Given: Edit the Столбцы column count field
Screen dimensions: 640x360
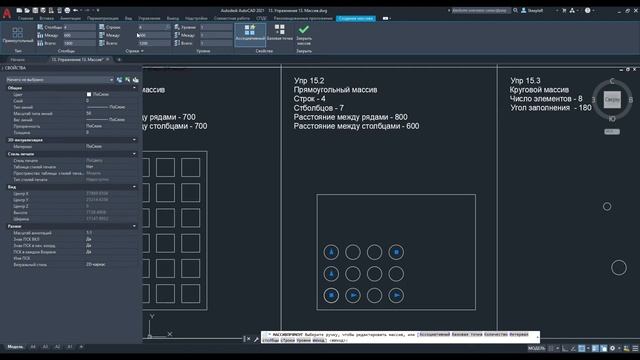Looking at the screenshot, I should (79, 27).
